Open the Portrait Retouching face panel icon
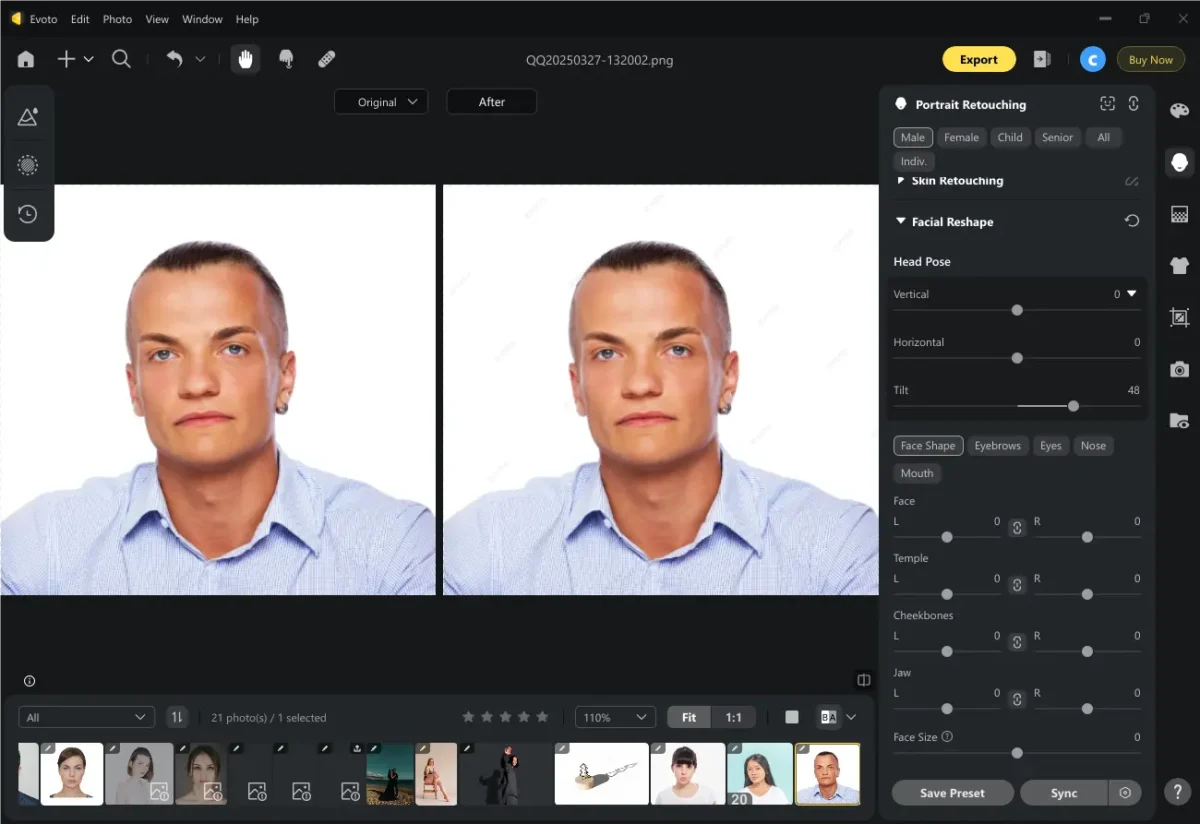Image resolution: width=1200 pixels, height=824 pixels. click(1179, 162)
